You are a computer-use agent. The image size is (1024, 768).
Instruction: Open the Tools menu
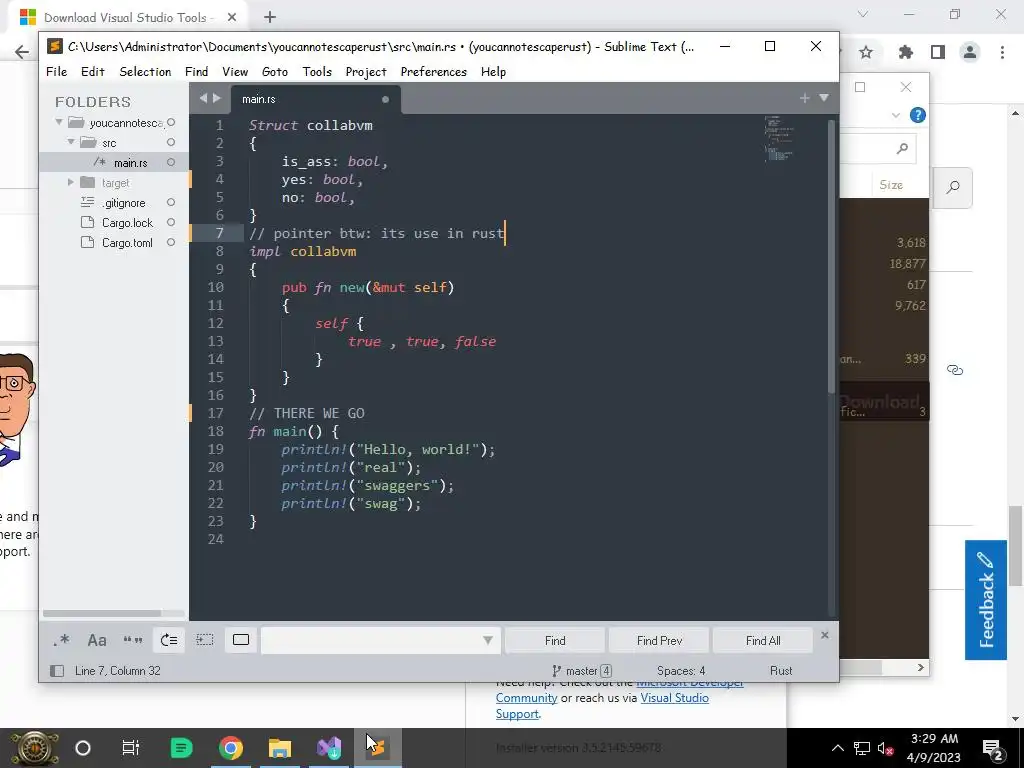(x=317, y=72)
